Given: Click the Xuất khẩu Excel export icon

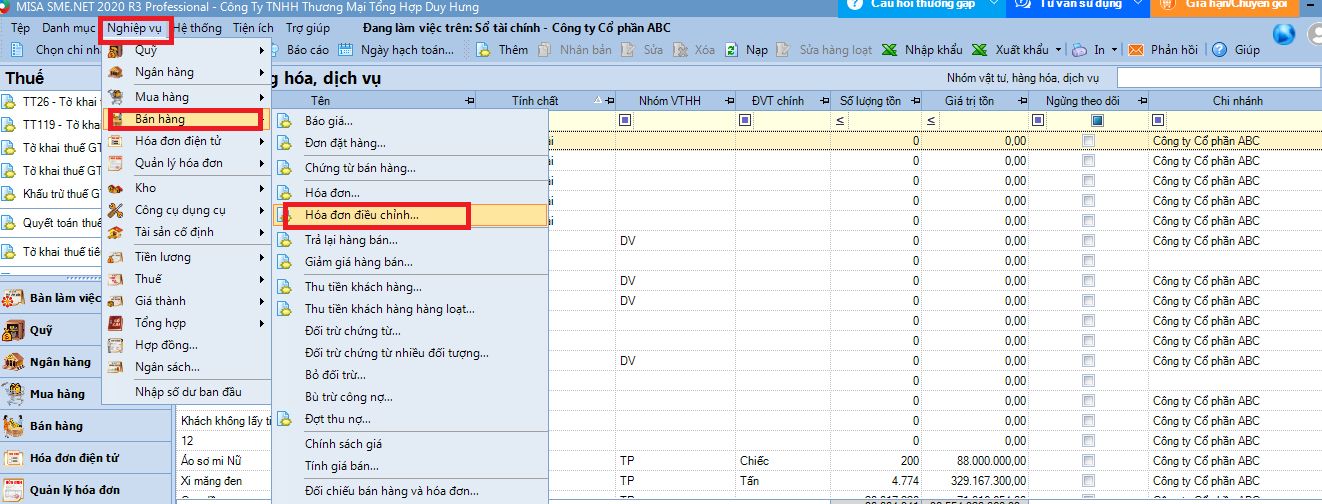Looking at the screenshot, I should (980, 49).
